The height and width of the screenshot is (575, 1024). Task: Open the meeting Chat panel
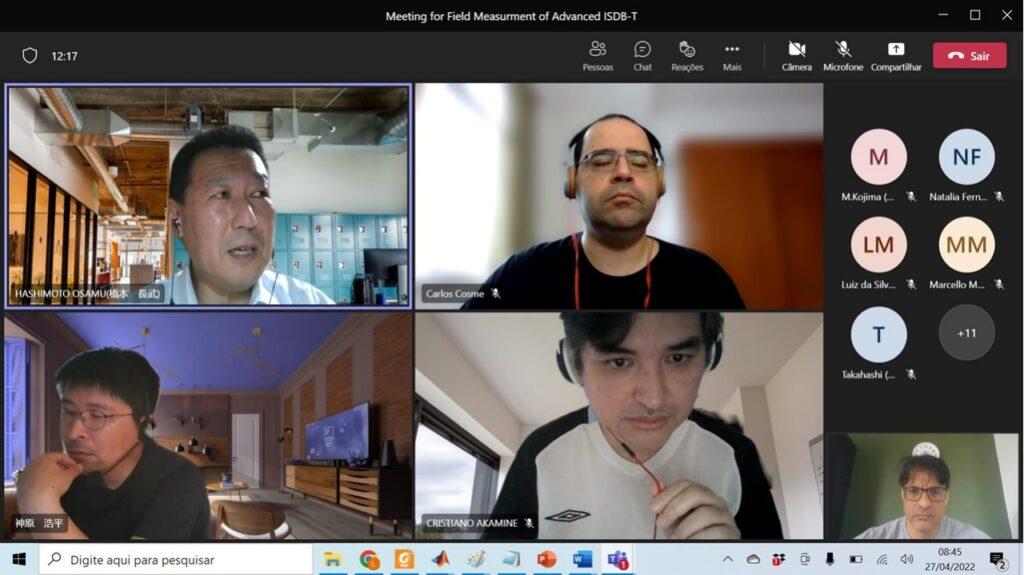642,55
